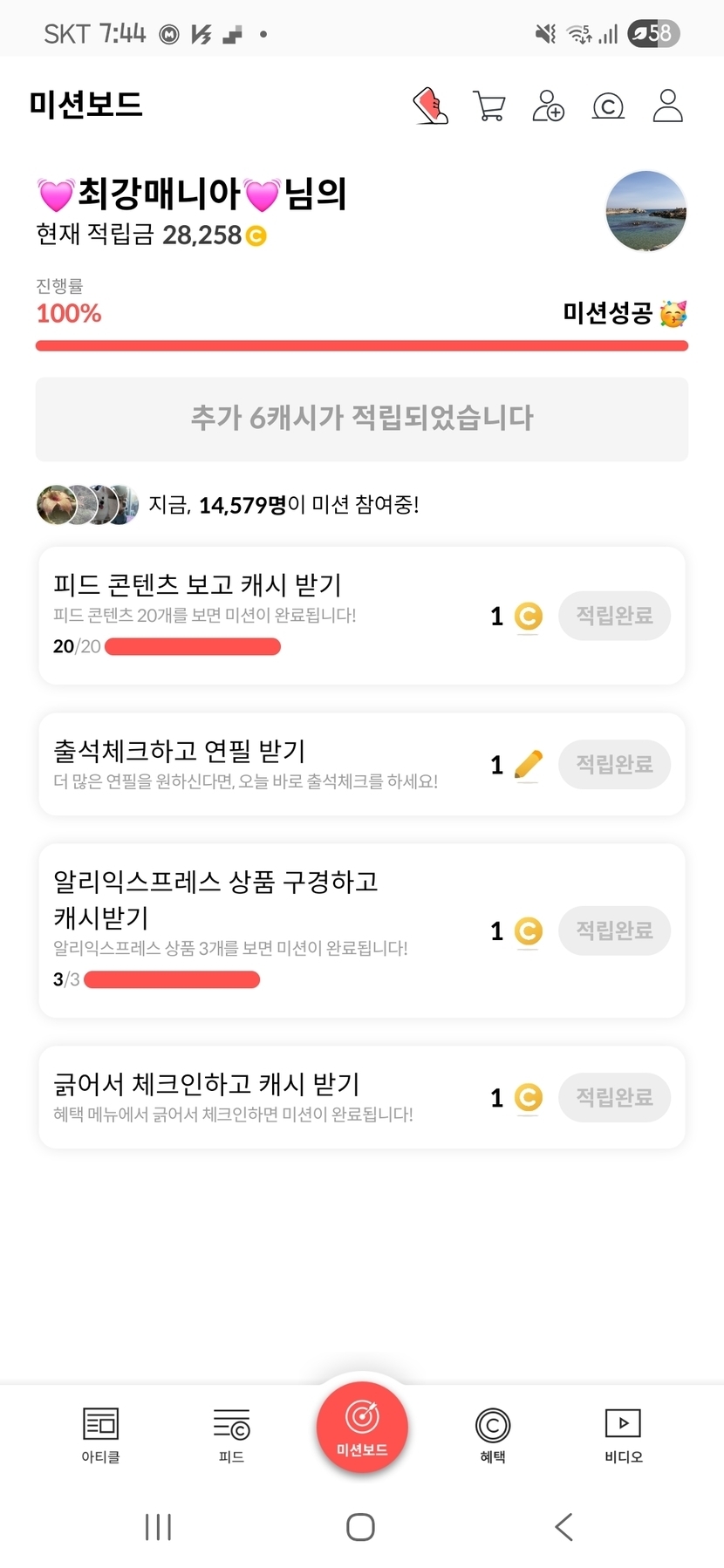Image resolution: width=724 pixels, height=1568 pixels.
Task: Switch to the 피드 tab
Action: [x=231, y=1434]
